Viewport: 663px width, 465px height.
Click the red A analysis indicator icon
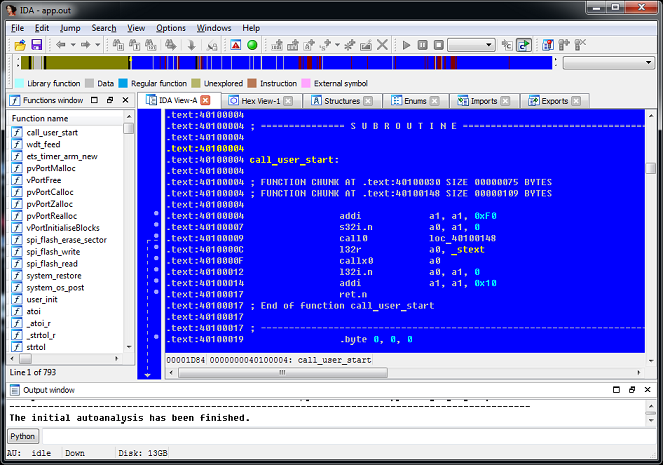(x=236, y=45)
